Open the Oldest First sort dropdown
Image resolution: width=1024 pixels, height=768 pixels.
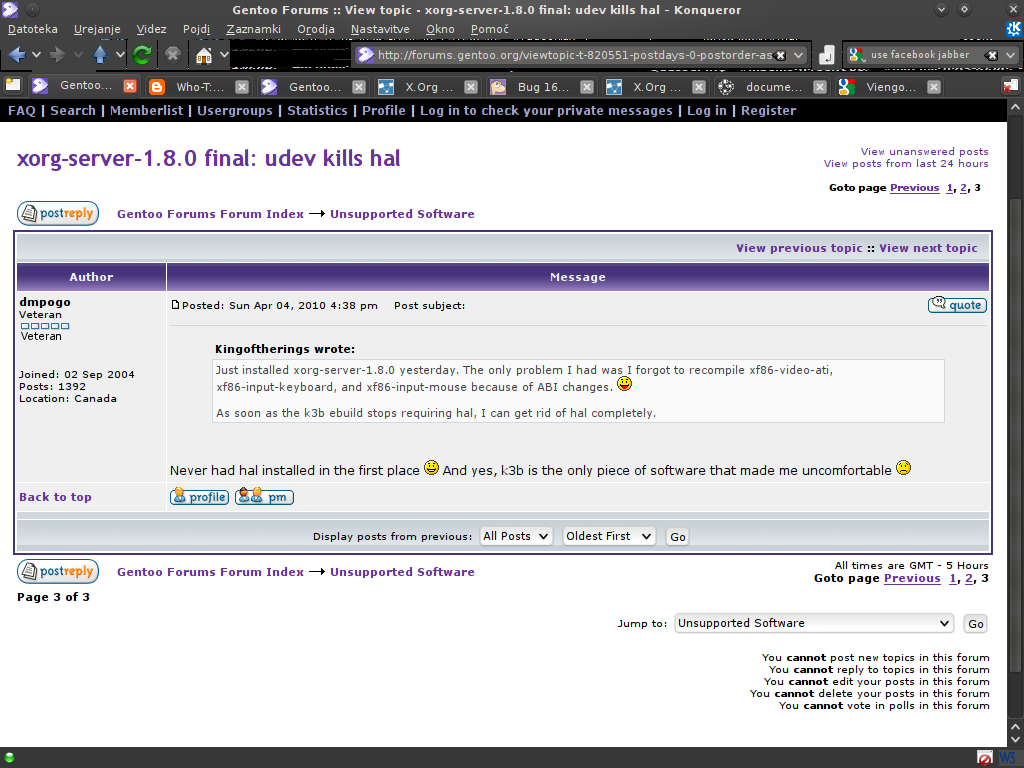(608, 536)
